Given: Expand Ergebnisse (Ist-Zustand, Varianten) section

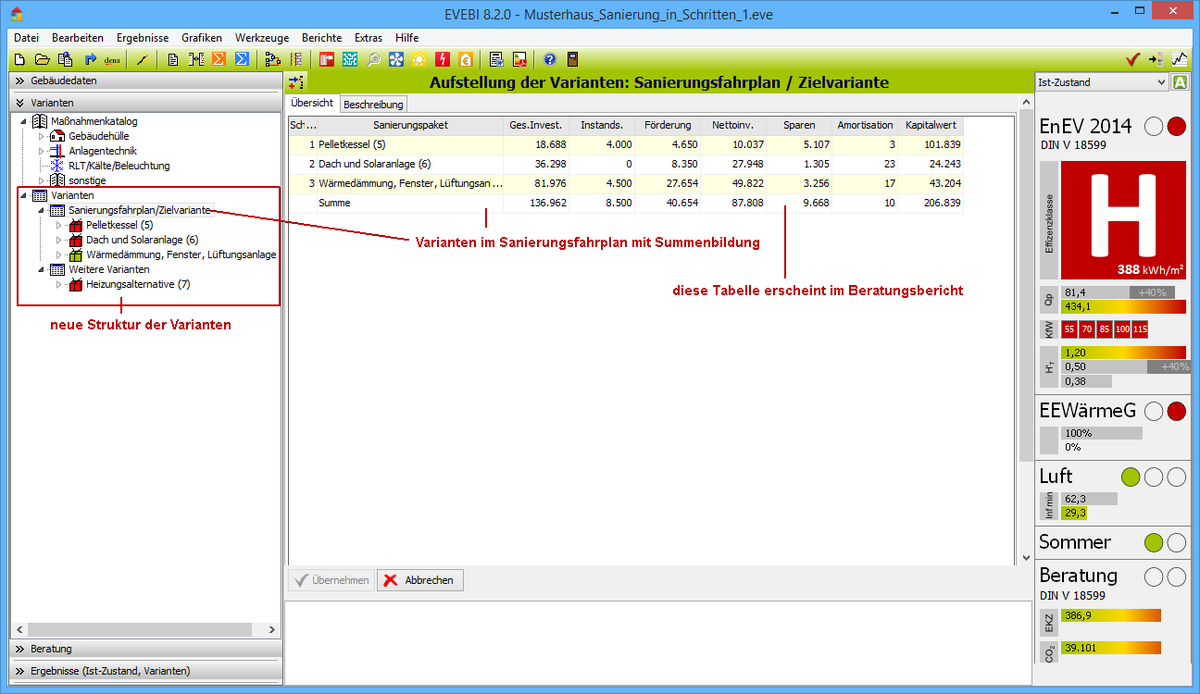Looking at the screenshot, I should (146, 671).
